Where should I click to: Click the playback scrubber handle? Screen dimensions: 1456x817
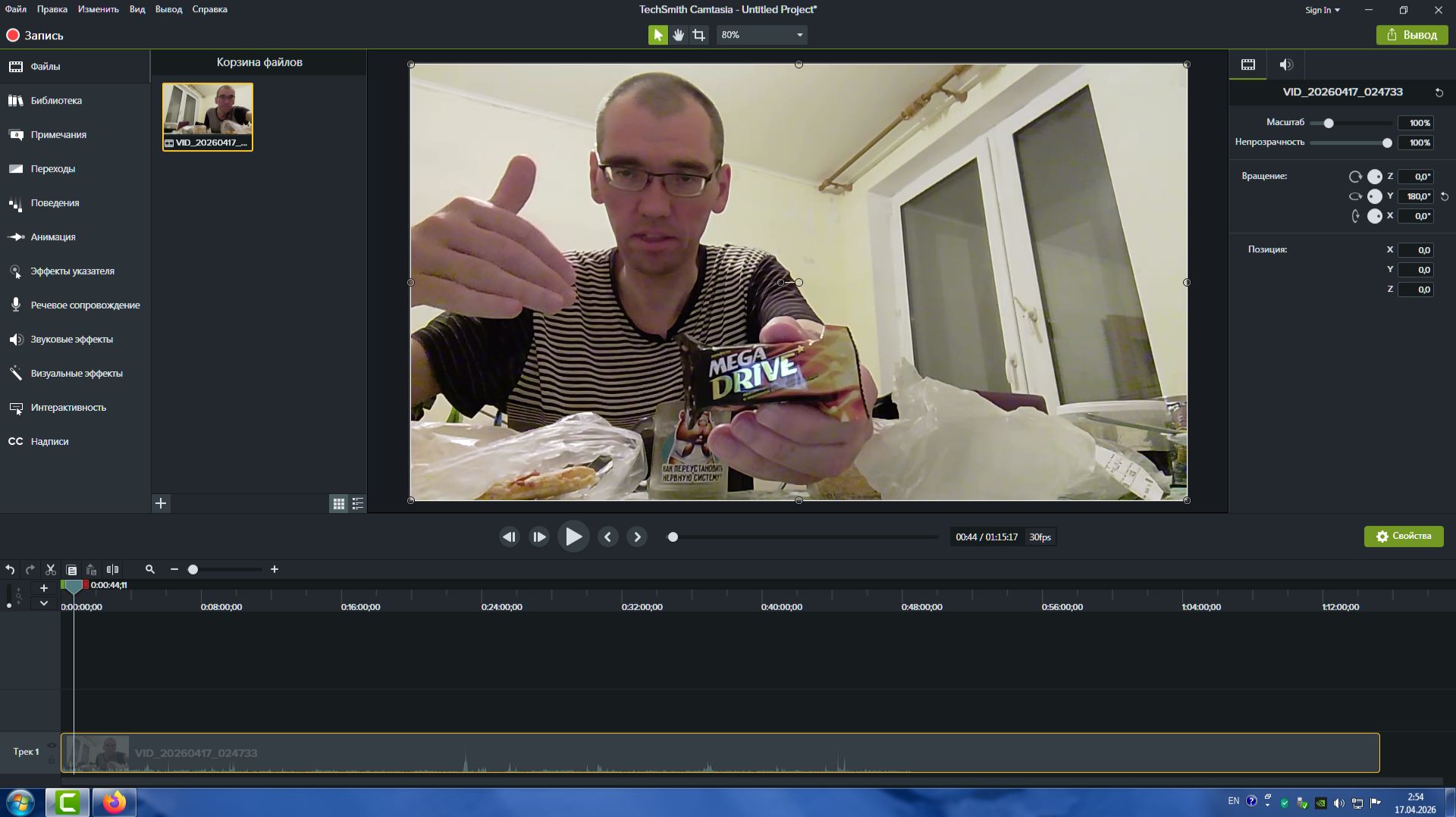tap(673, 537)
